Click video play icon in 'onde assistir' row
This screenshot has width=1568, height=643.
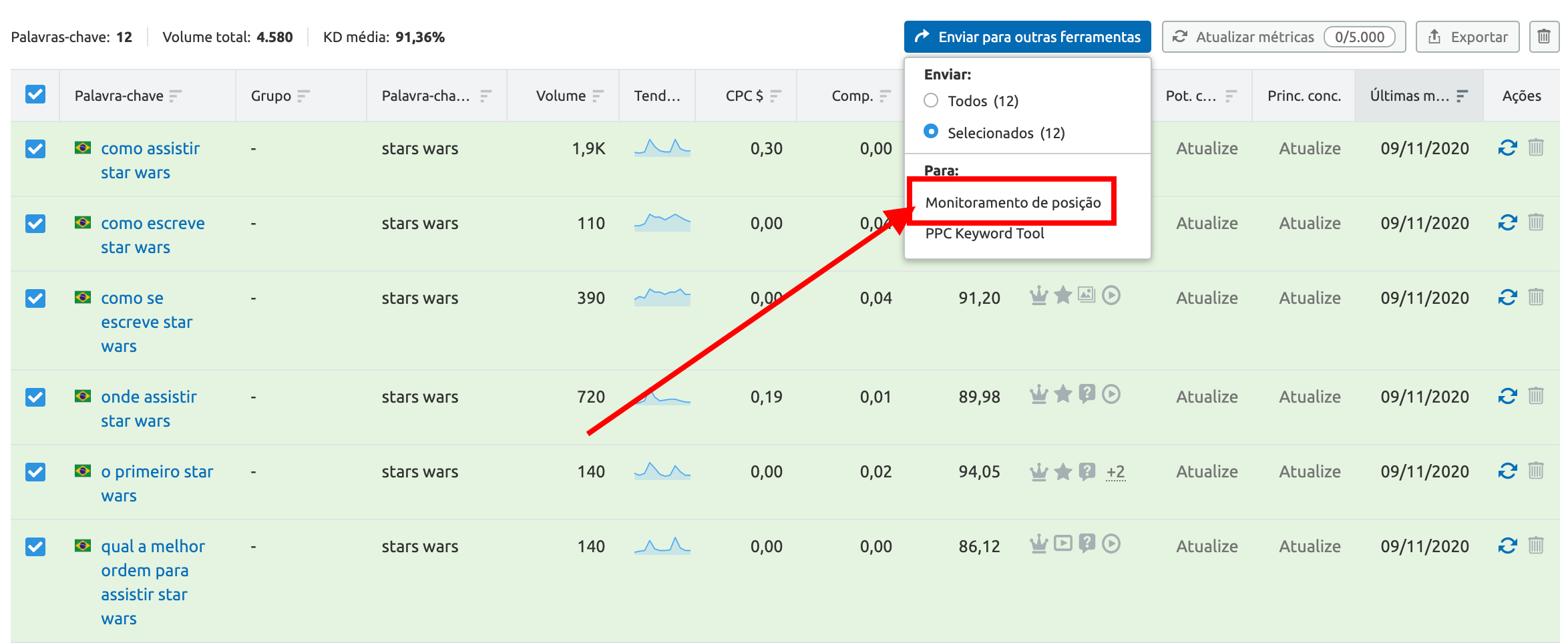click(x=1111, y=394)
